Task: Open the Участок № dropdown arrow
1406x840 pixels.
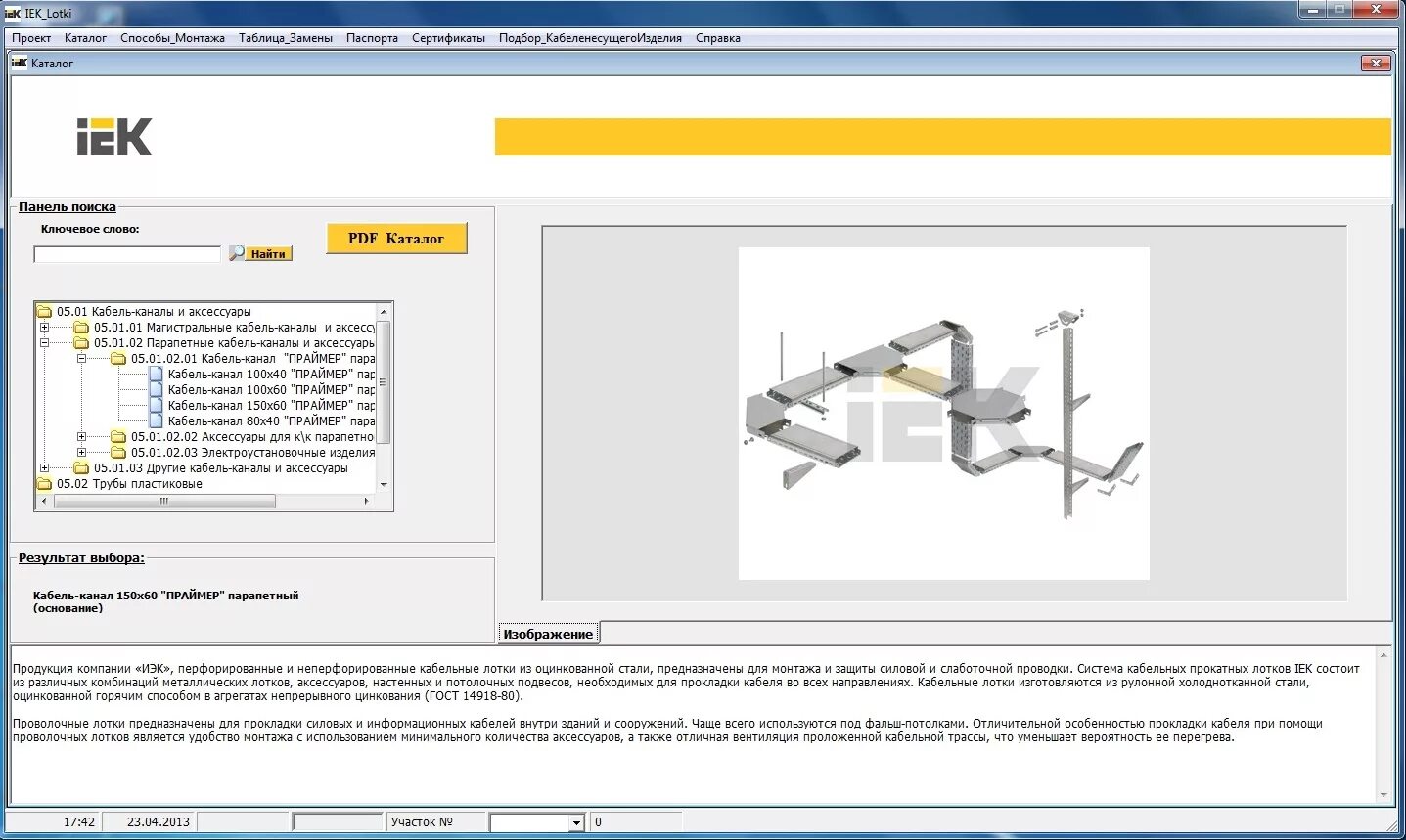Action: pyautogui.click(x=576, y=823)
